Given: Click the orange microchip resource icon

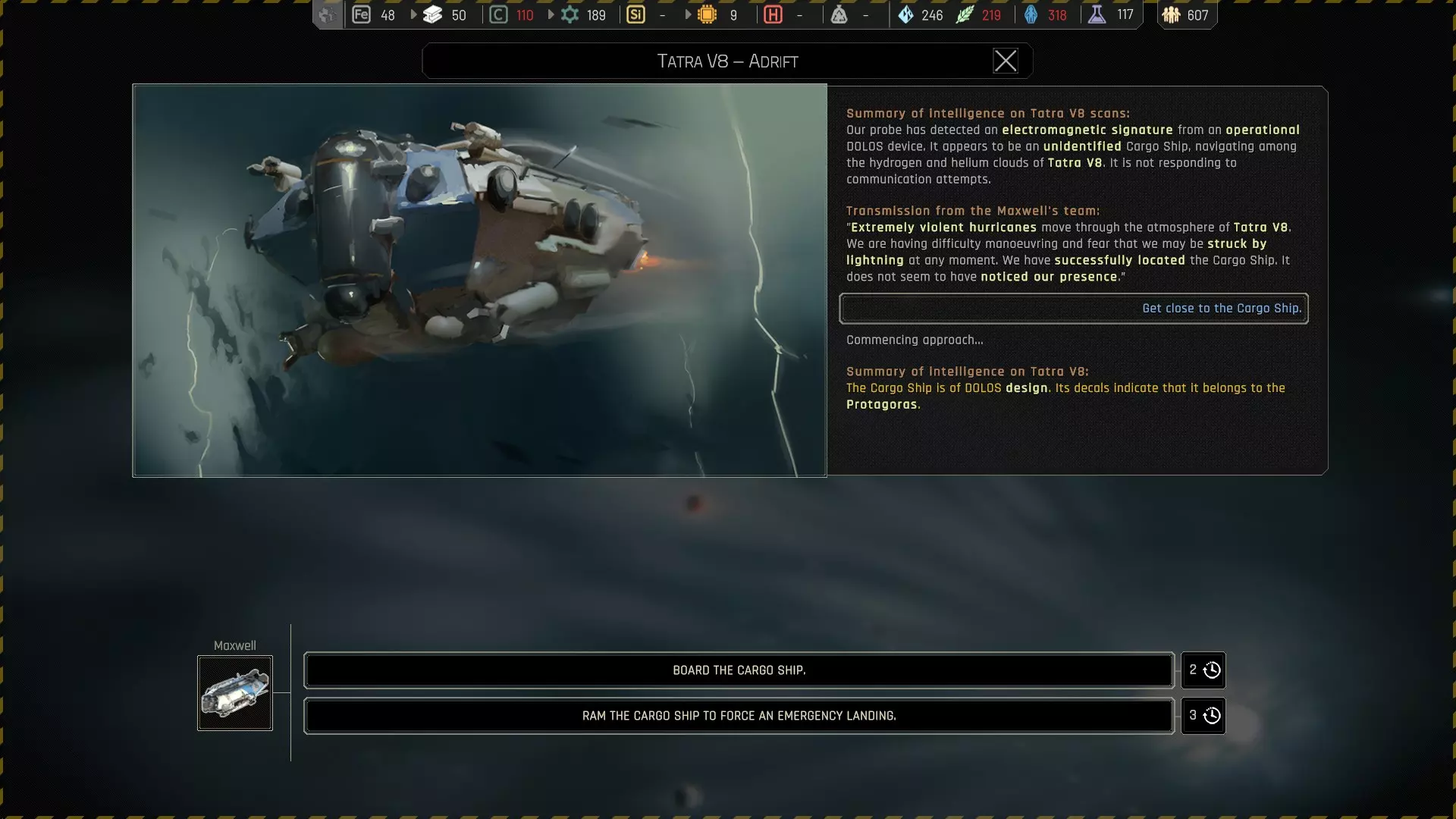Looking at the screenshot, I should 707,15.
